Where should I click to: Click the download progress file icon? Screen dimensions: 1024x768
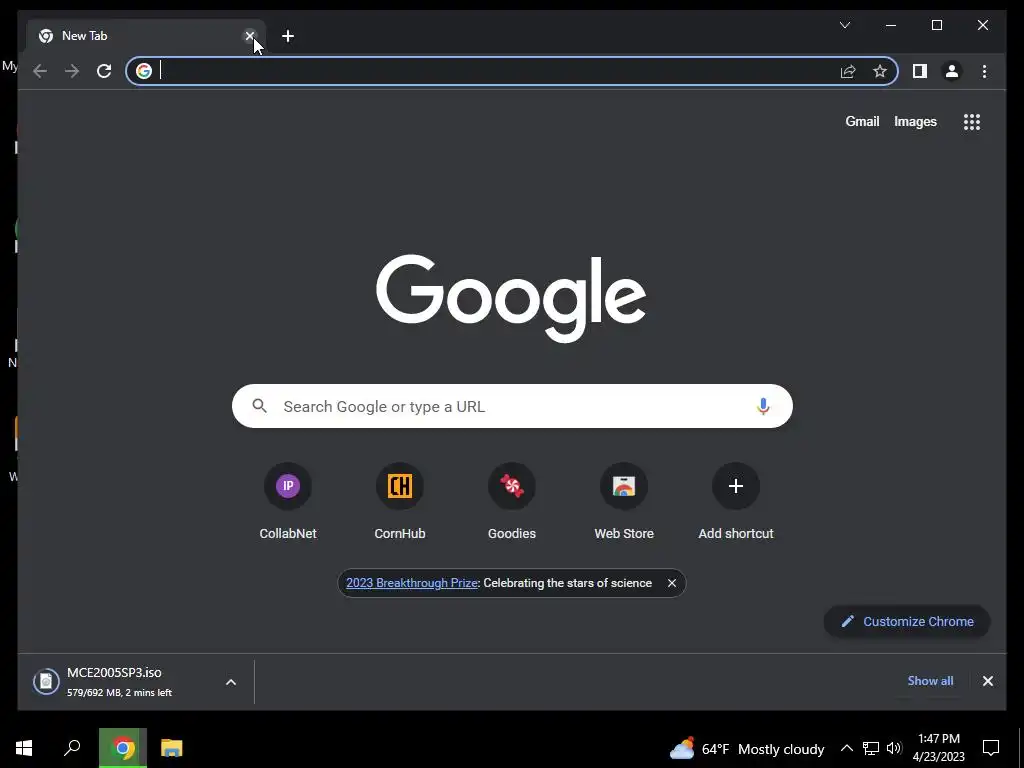tap(46, 682)
